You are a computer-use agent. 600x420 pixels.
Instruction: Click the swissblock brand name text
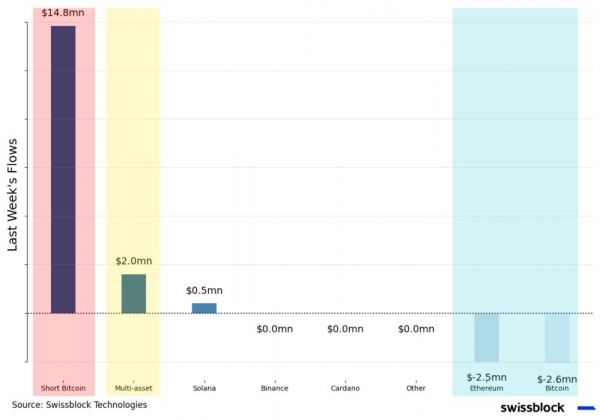tap(532, 407)
